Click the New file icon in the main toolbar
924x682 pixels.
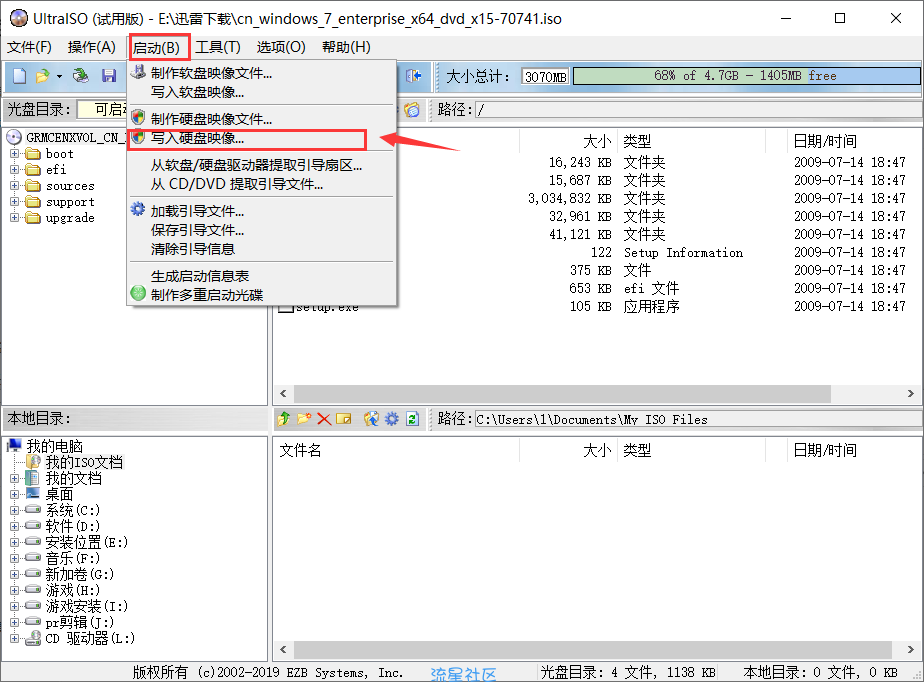19,75
